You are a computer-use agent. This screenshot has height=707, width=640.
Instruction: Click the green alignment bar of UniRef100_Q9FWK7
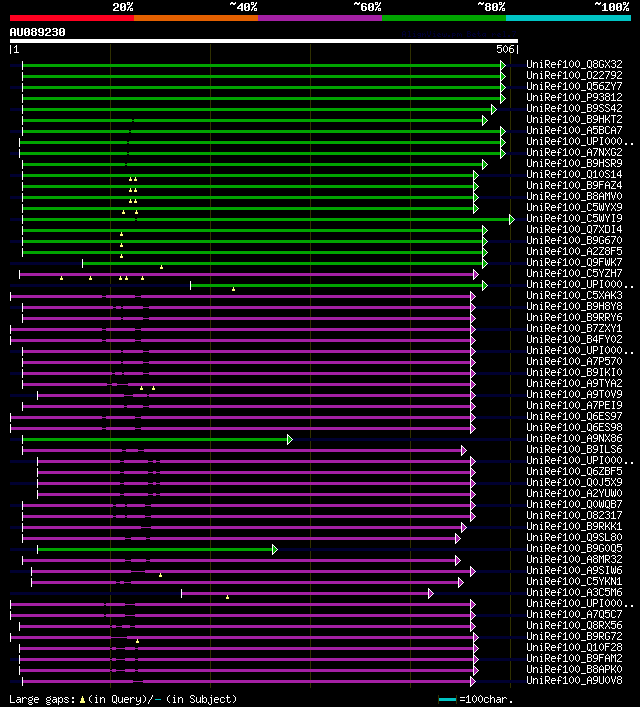point(283,263)
